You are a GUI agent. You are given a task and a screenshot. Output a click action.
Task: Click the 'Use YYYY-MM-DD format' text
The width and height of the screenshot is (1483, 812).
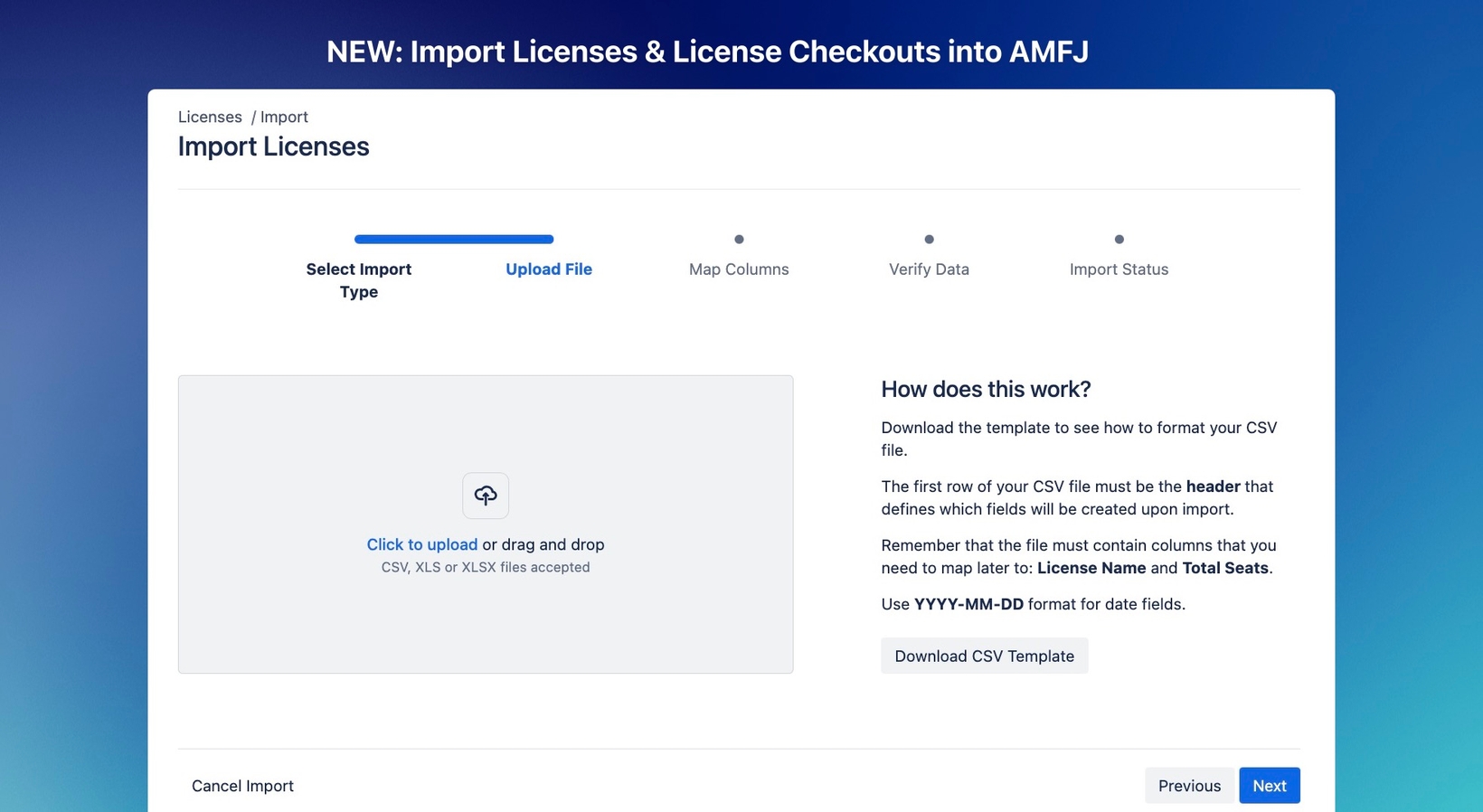click(x=1033, y=604)
